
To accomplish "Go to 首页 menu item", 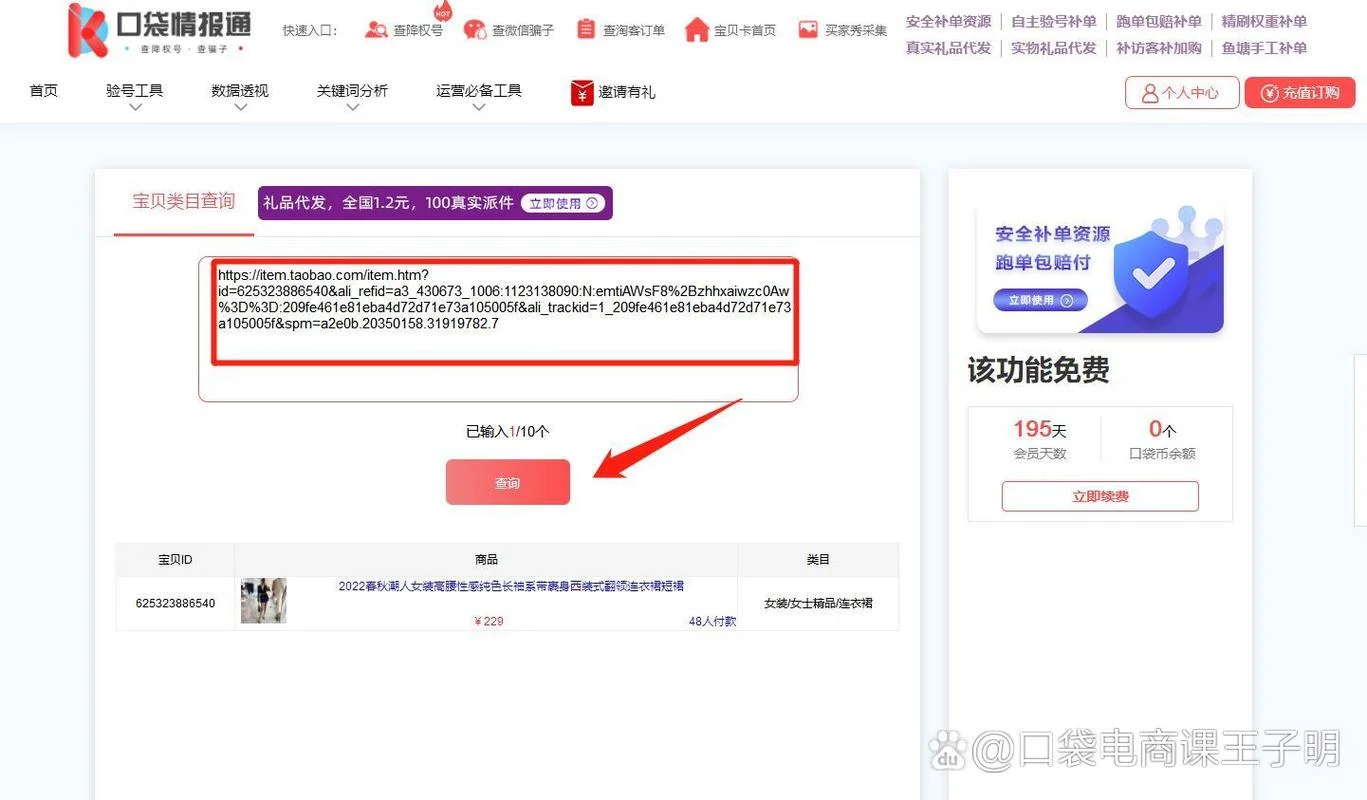I will pyautogui.click(x=44, y=91).
